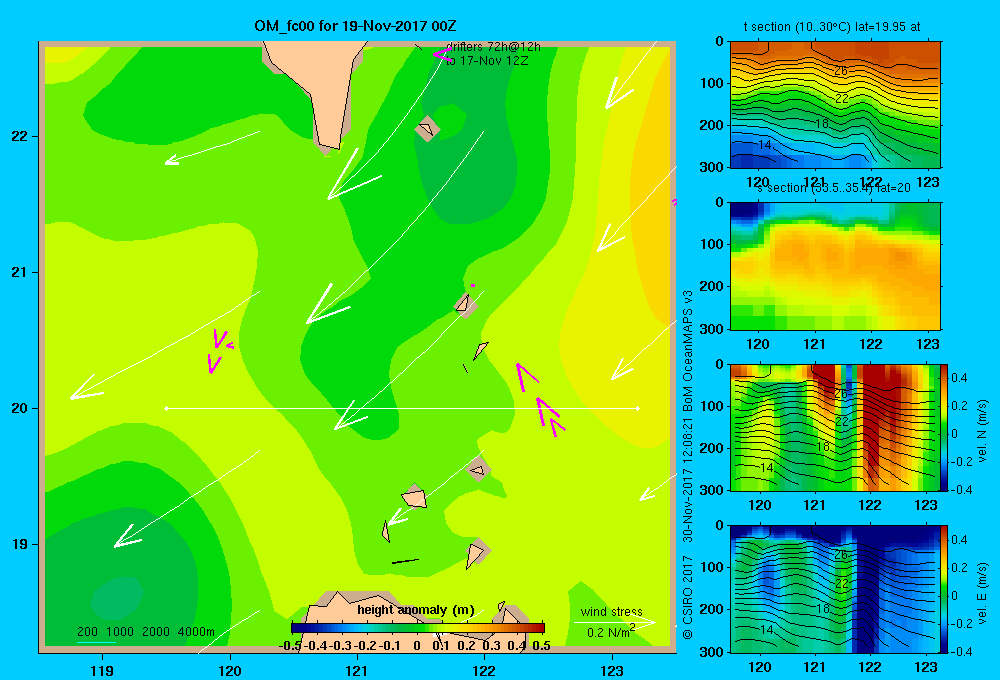The width and height of the screenshot is (1000, 680).
Task: Click longitude label 120 below the main map
Action: click(230, 670)
